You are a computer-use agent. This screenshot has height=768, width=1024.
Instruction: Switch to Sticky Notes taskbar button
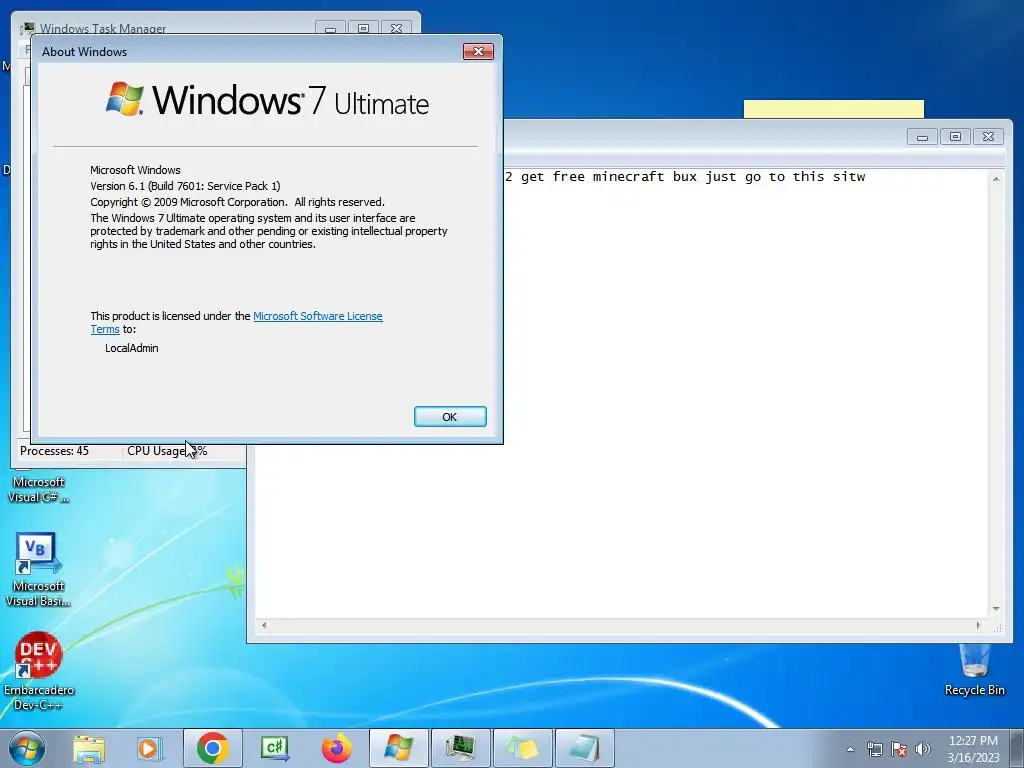tap(523, 748)
